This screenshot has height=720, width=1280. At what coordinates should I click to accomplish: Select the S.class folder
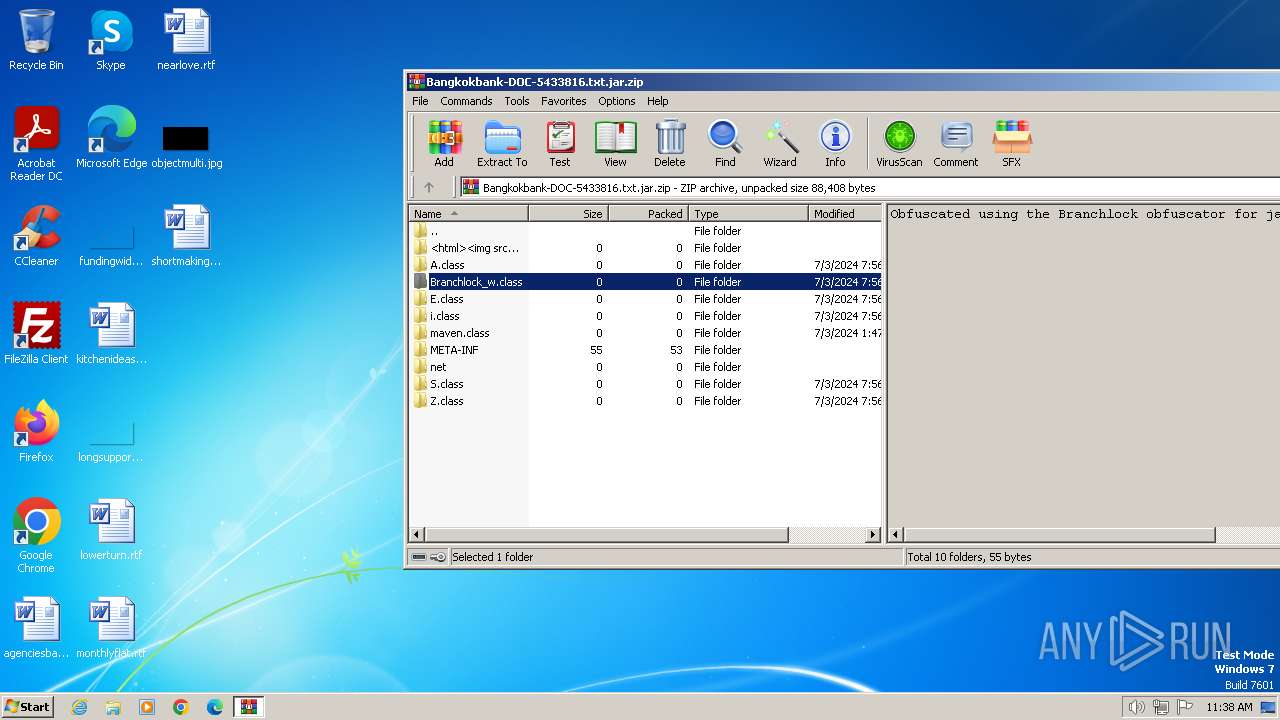[x=645, y=384]
